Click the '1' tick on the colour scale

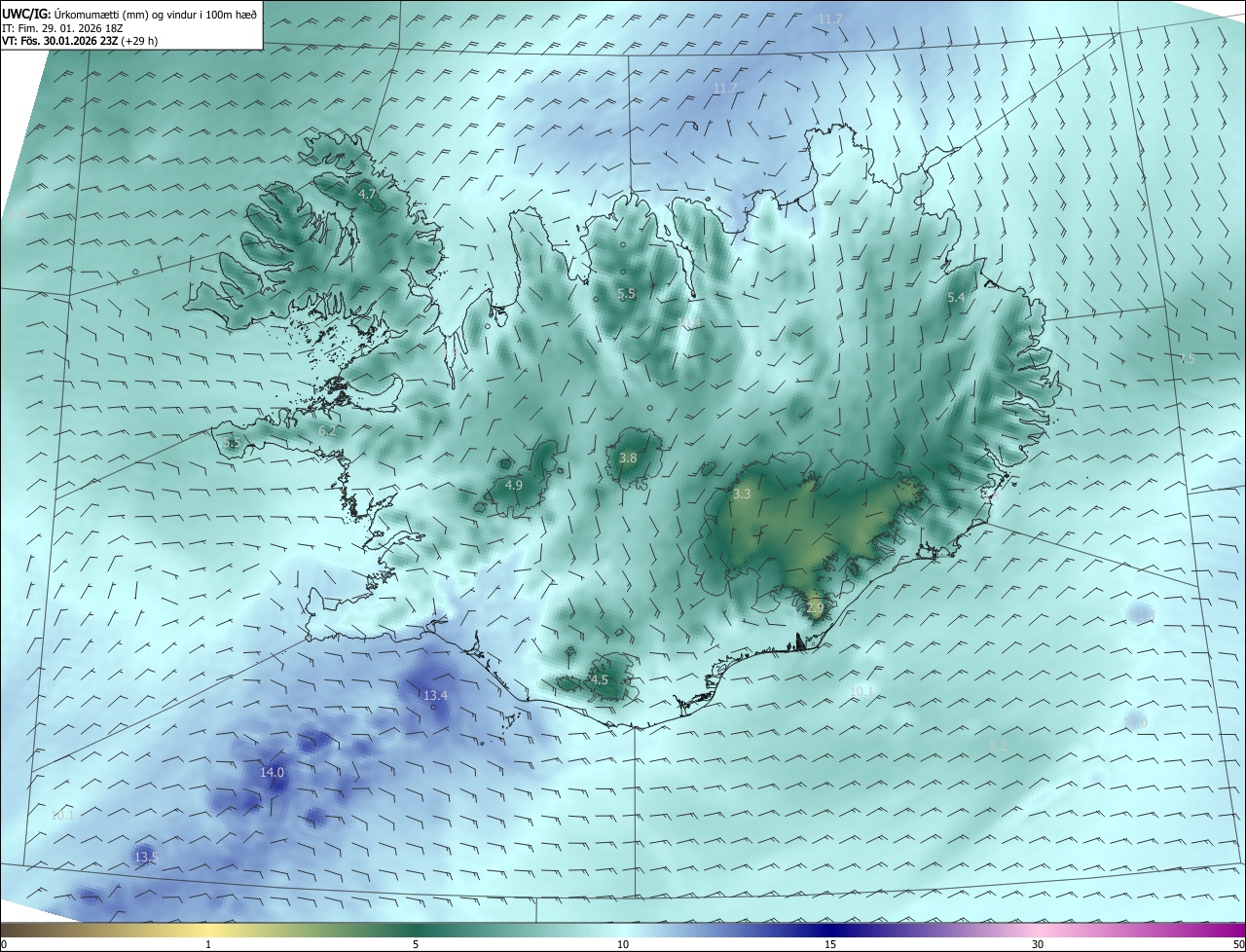(x=209, y=944)
